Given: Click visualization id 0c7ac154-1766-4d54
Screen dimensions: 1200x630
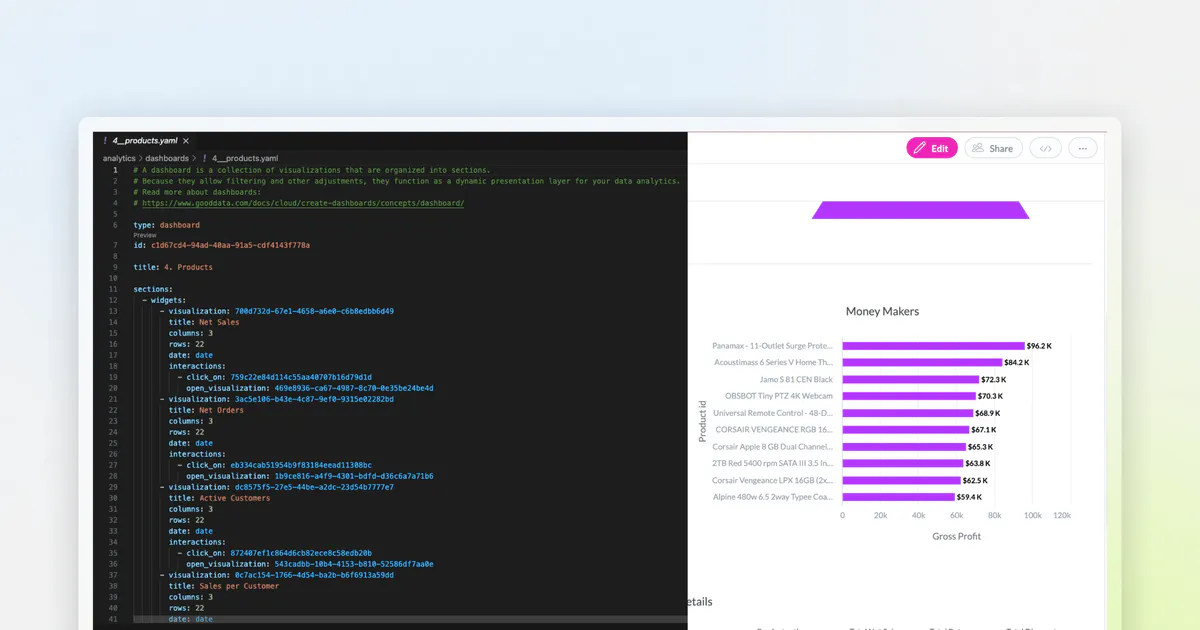Looking at the screenshot, I should pos(314,575).
